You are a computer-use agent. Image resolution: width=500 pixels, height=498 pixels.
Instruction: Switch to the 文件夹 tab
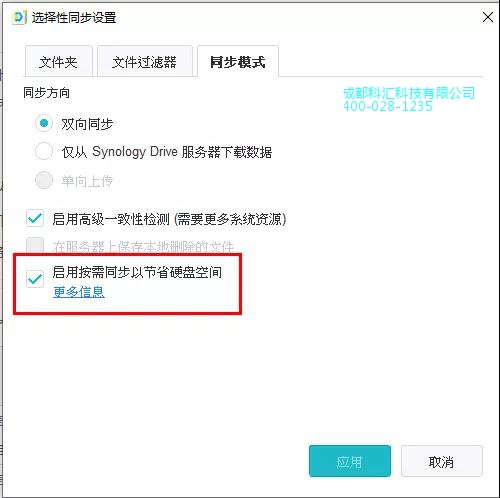(x=58, y=62)
